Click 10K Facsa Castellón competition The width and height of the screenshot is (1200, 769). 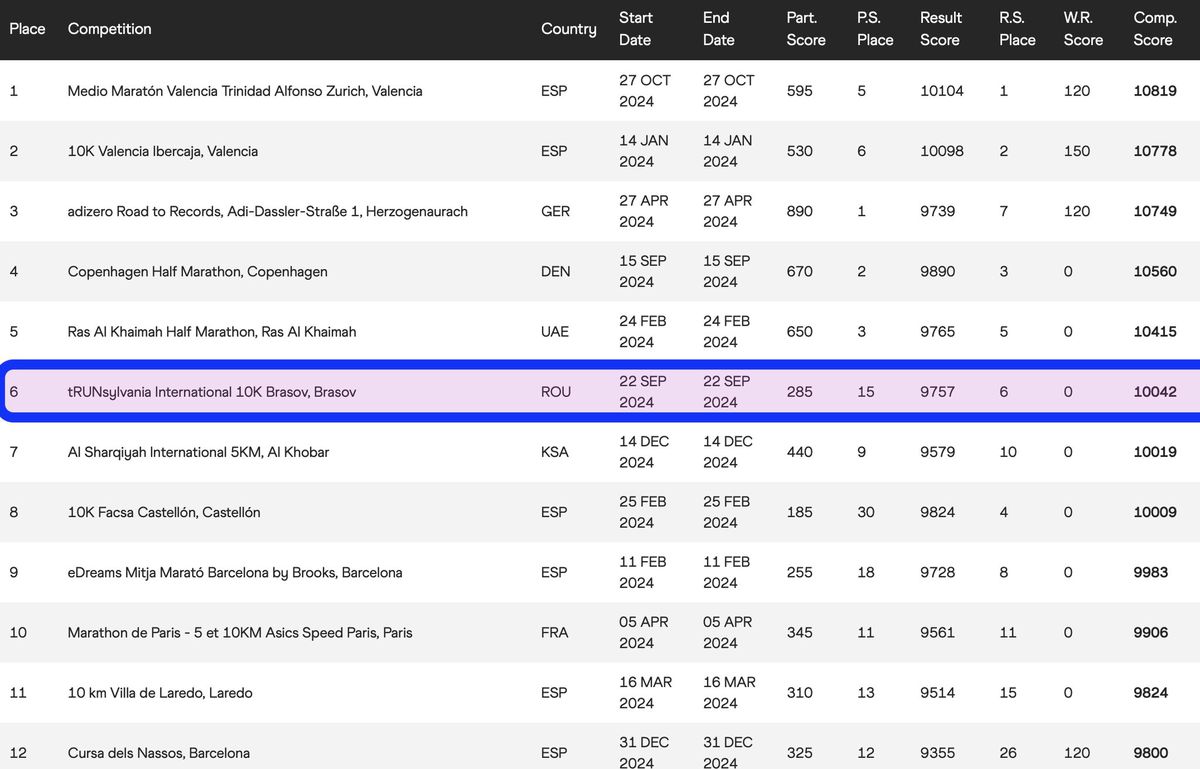coord(164,512)
